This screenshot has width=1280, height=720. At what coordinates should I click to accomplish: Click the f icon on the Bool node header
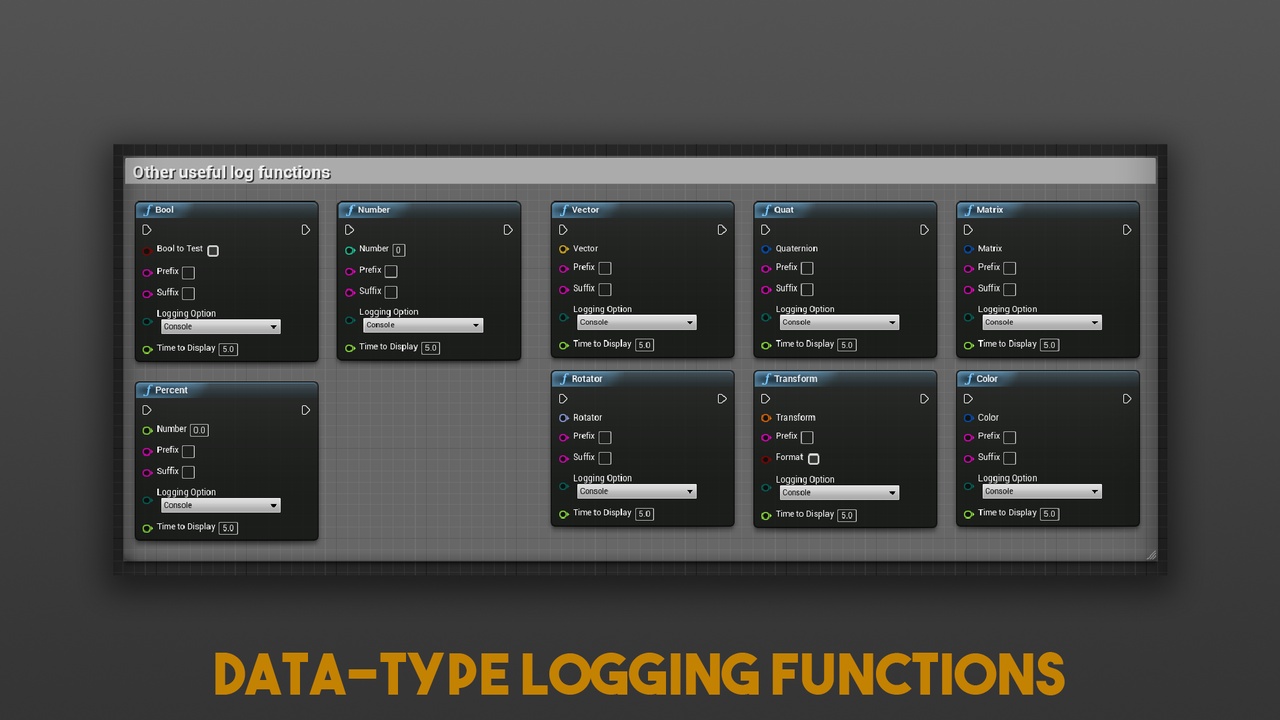149,210
